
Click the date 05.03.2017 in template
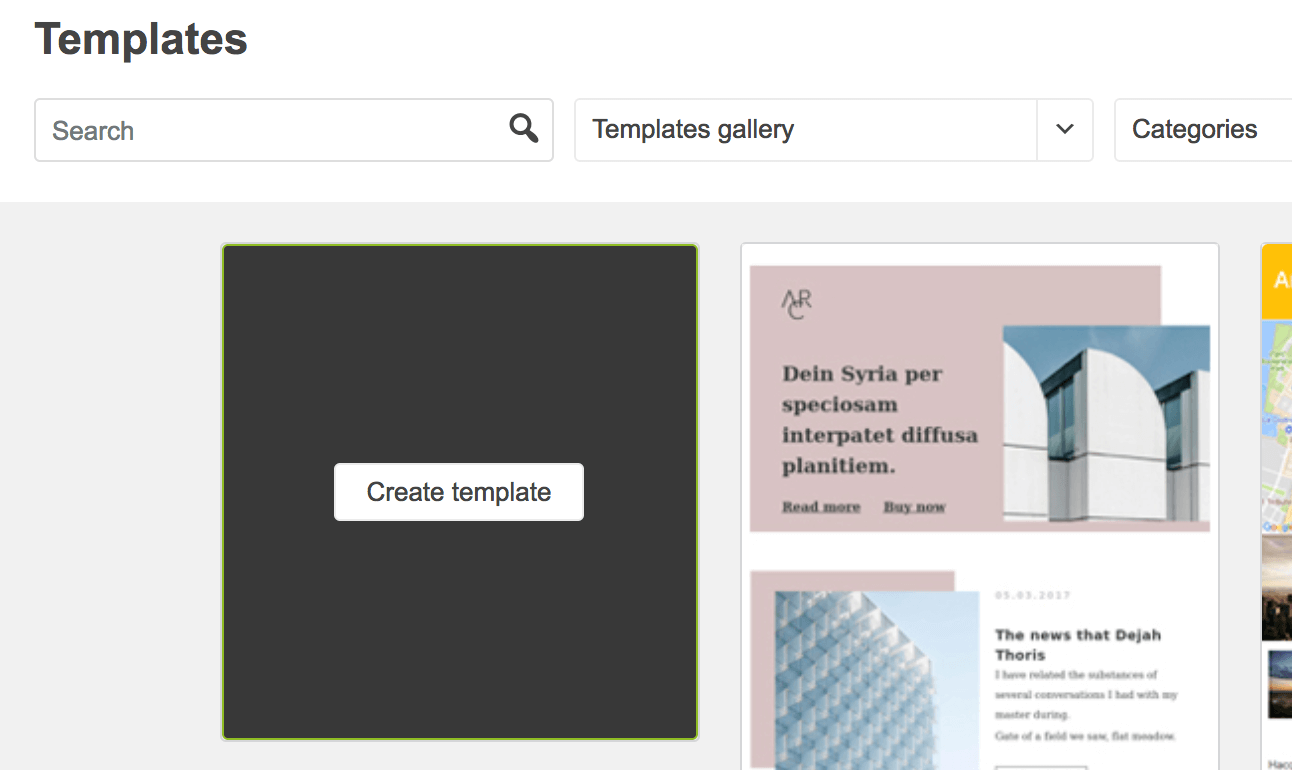pyautogui.click(x=1032, y=594)
